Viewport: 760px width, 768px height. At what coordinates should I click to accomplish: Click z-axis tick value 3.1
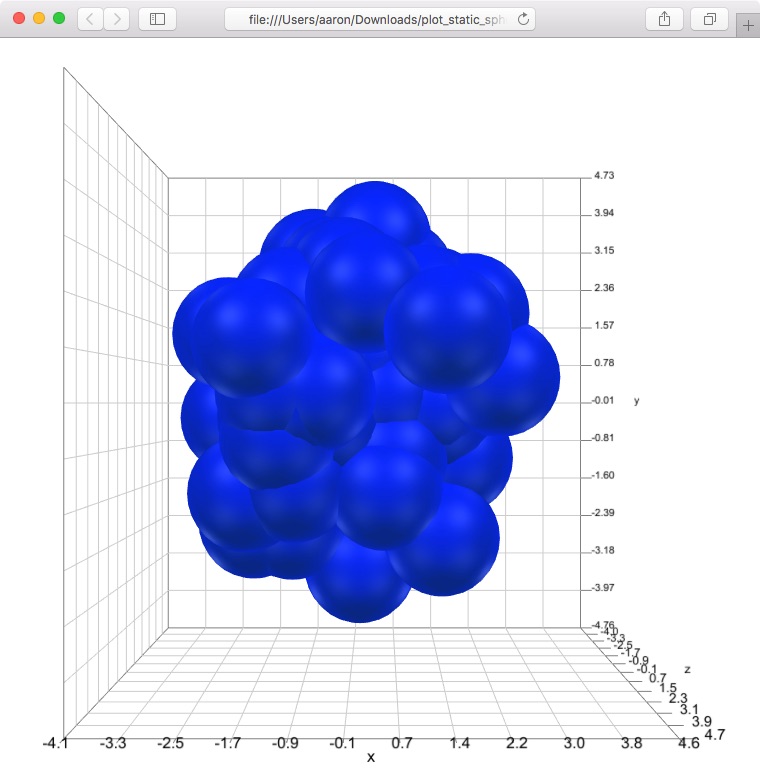coord(689,709)
